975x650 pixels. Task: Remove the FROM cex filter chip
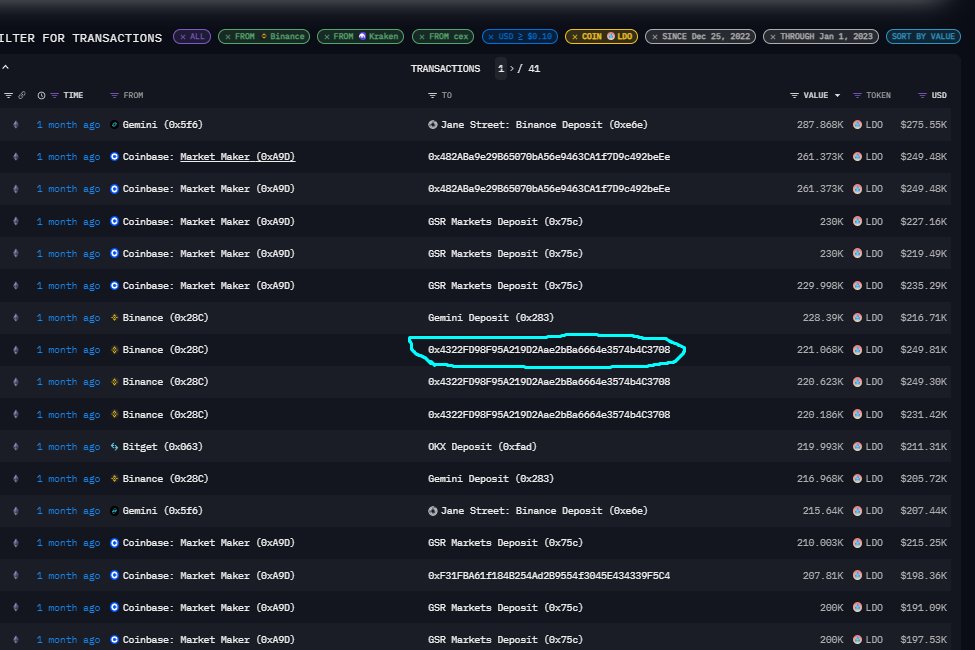tap(422, 37)
